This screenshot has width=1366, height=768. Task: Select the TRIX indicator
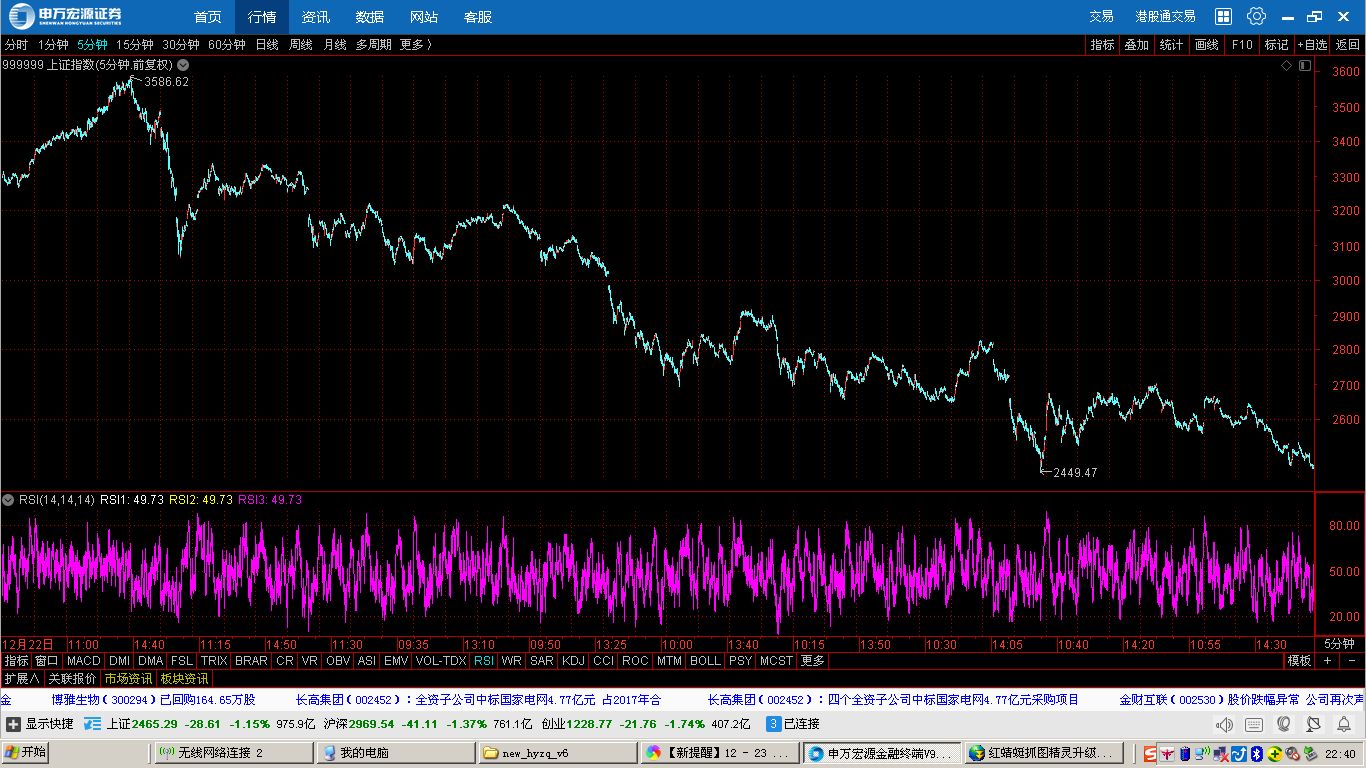pyautogui.click(x=214, y=661)
